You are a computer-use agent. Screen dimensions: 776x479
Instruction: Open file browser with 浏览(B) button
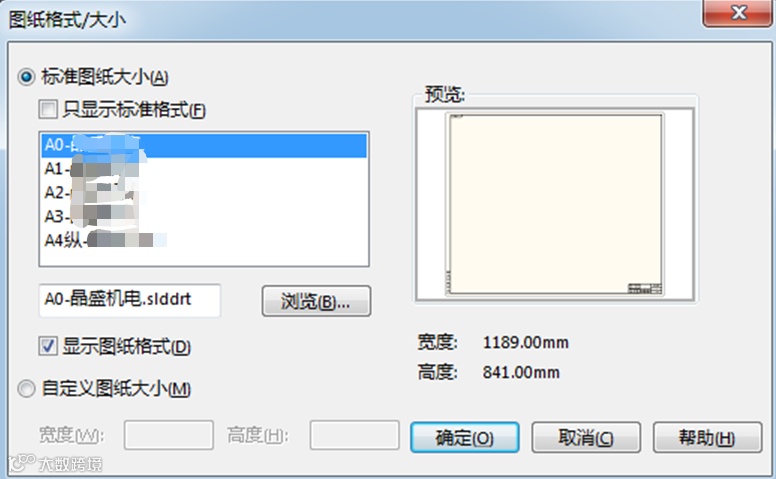tap(316, 300)
